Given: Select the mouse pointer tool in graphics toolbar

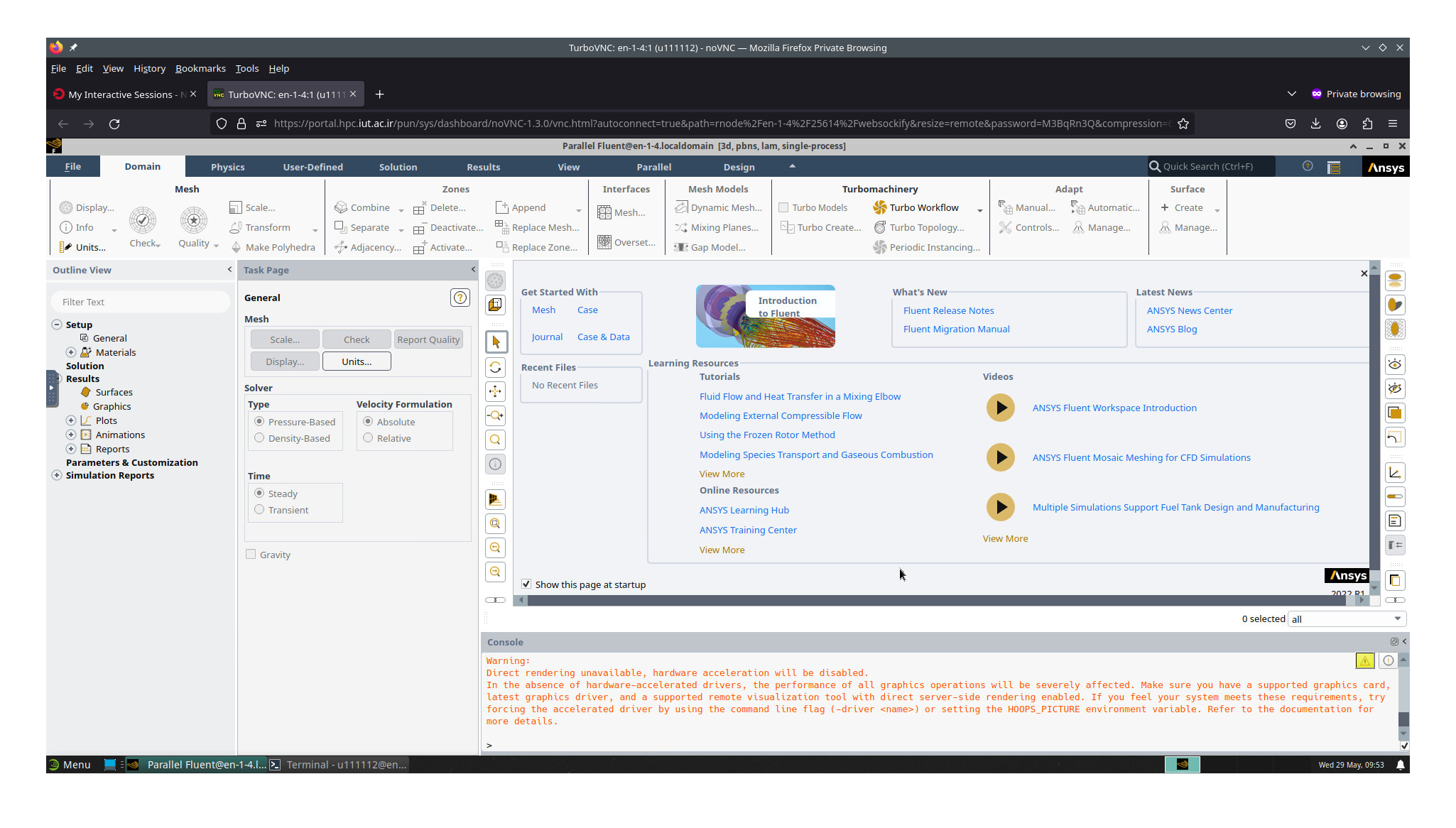Looking at the screenshot, I should 495,342.
